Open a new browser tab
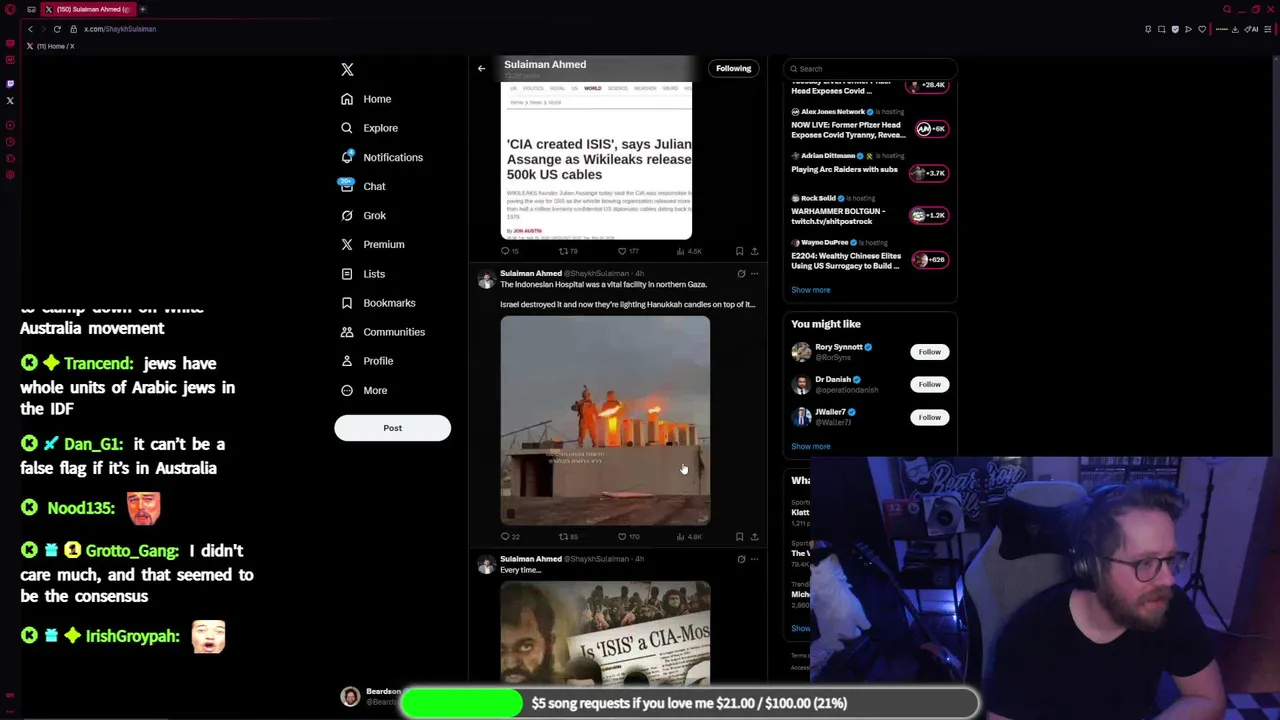The width and height of the screenshot is (1280, 720). pyautogui.click(x=143, y=9)
